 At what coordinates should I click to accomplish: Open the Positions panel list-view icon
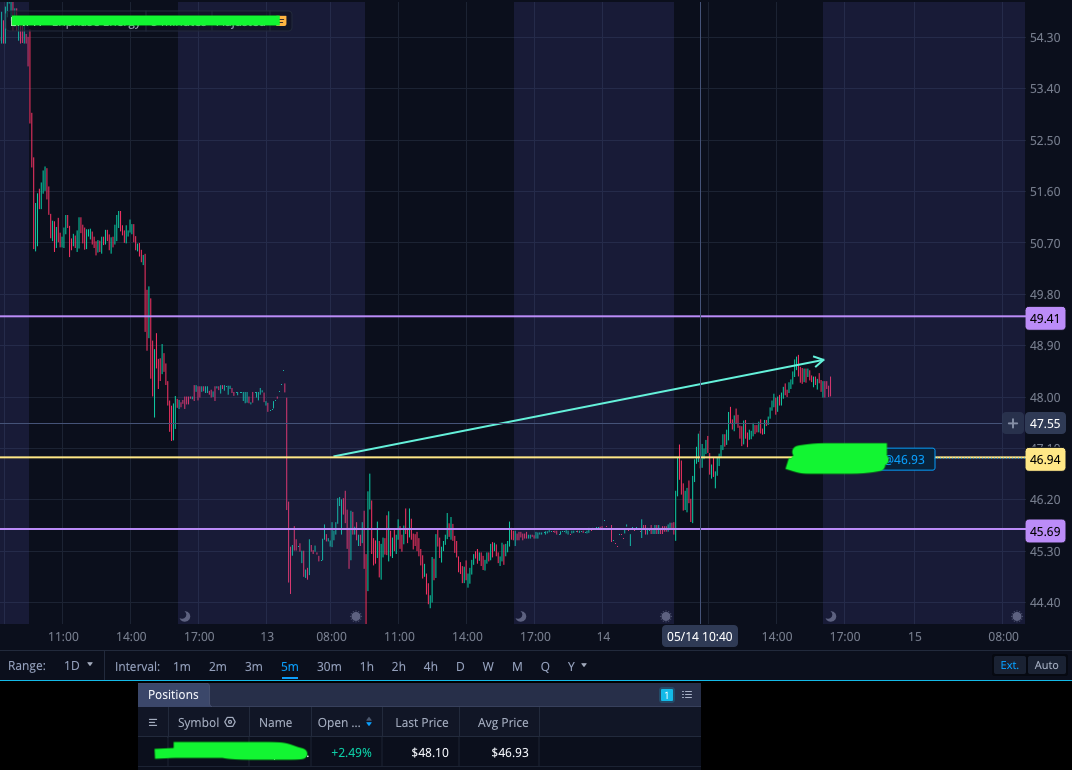pos(687,695)
